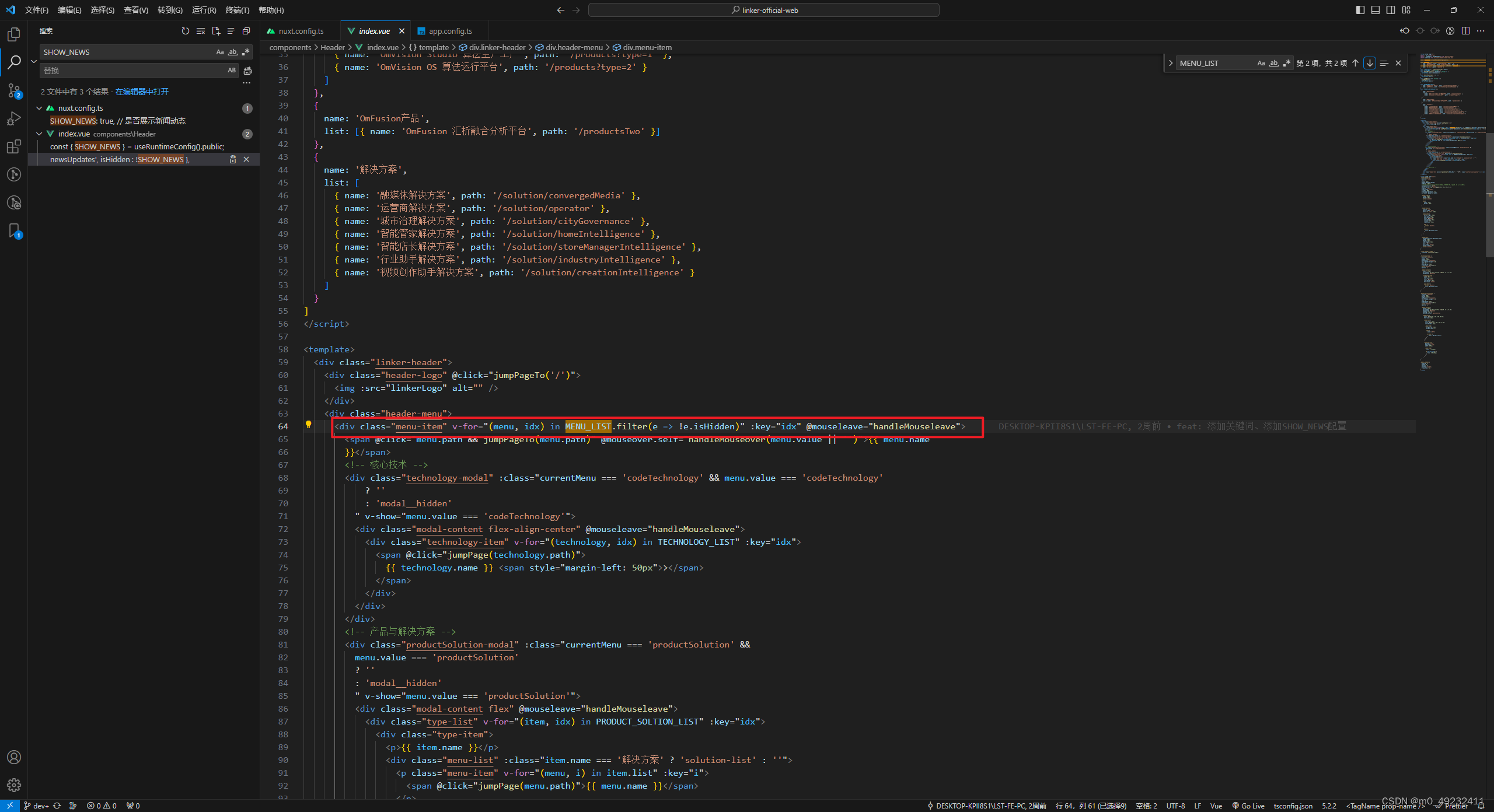Replace the newsUpdates isHidden match
The width and height of the screenshot is (1494, 812).
pyautogui.click(x=233, y=159)
